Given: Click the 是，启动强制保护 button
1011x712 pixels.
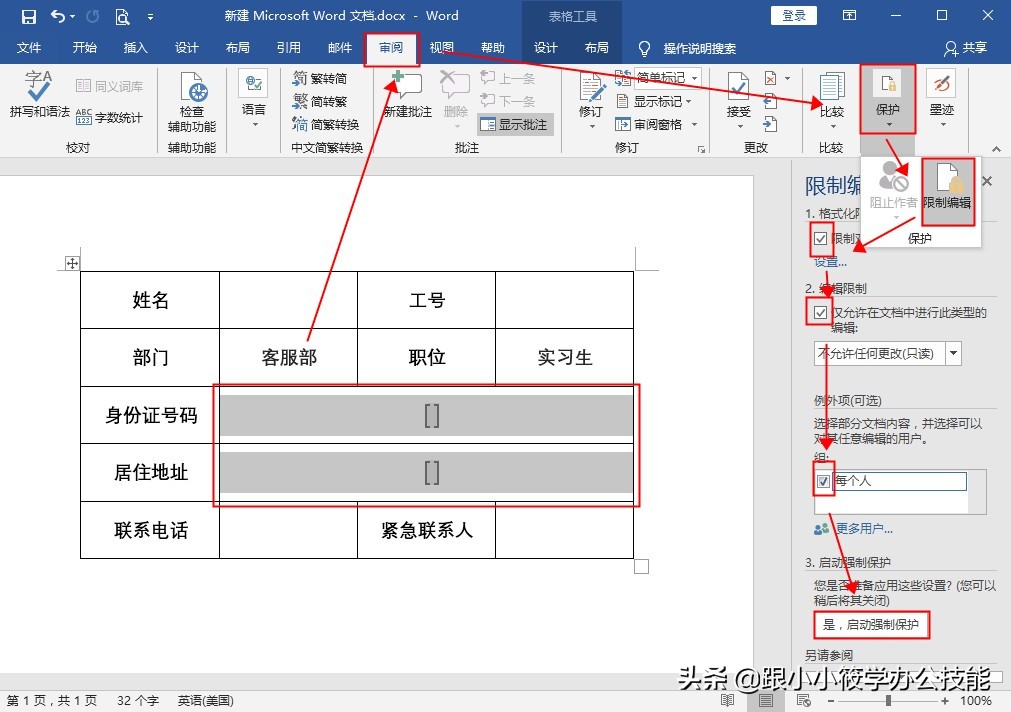Looking at the screenshot, I should [x=871, y=625].
